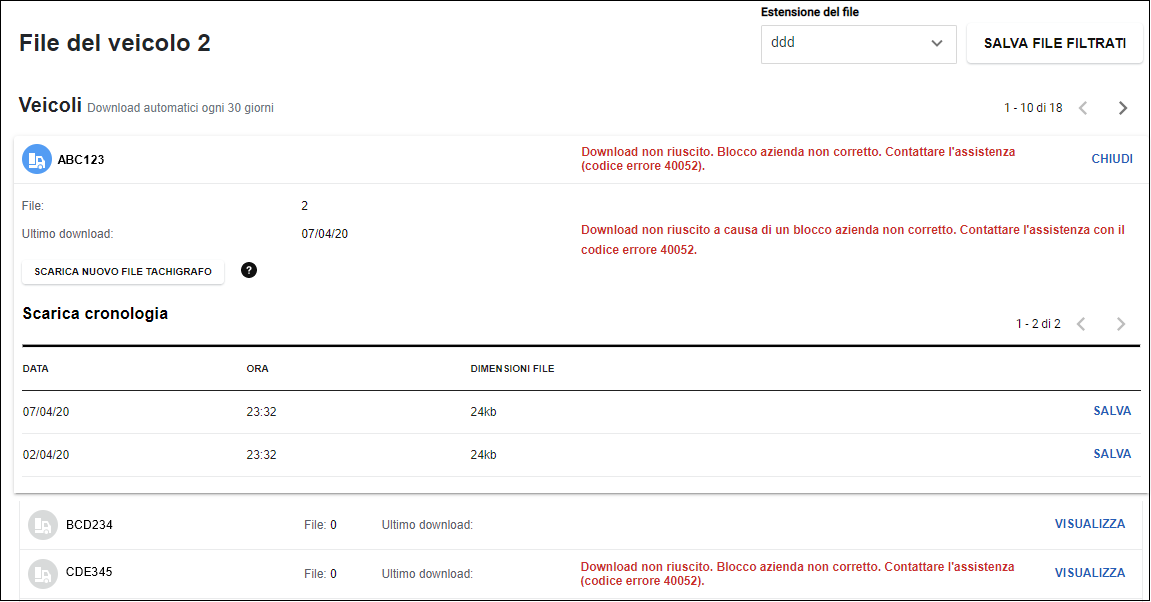Select the CDE345 vehicle name

(89, 572)
